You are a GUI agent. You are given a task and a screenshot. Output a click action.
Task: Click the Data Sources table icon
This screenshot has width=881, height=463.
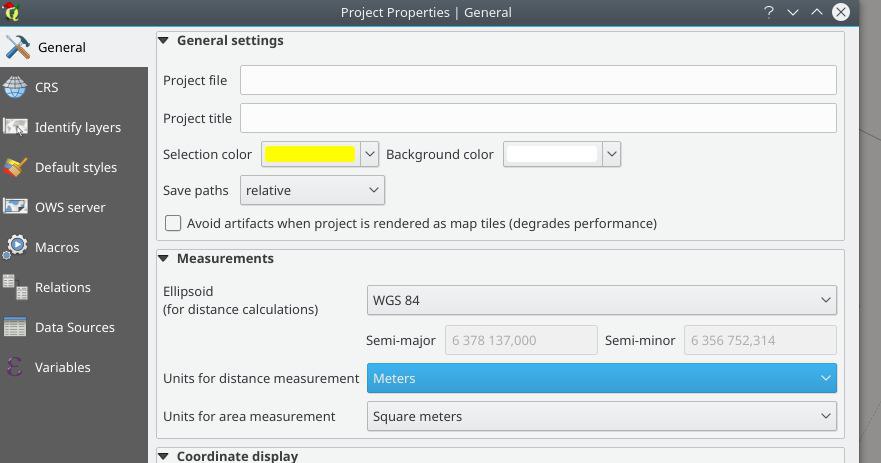point(15,327)
